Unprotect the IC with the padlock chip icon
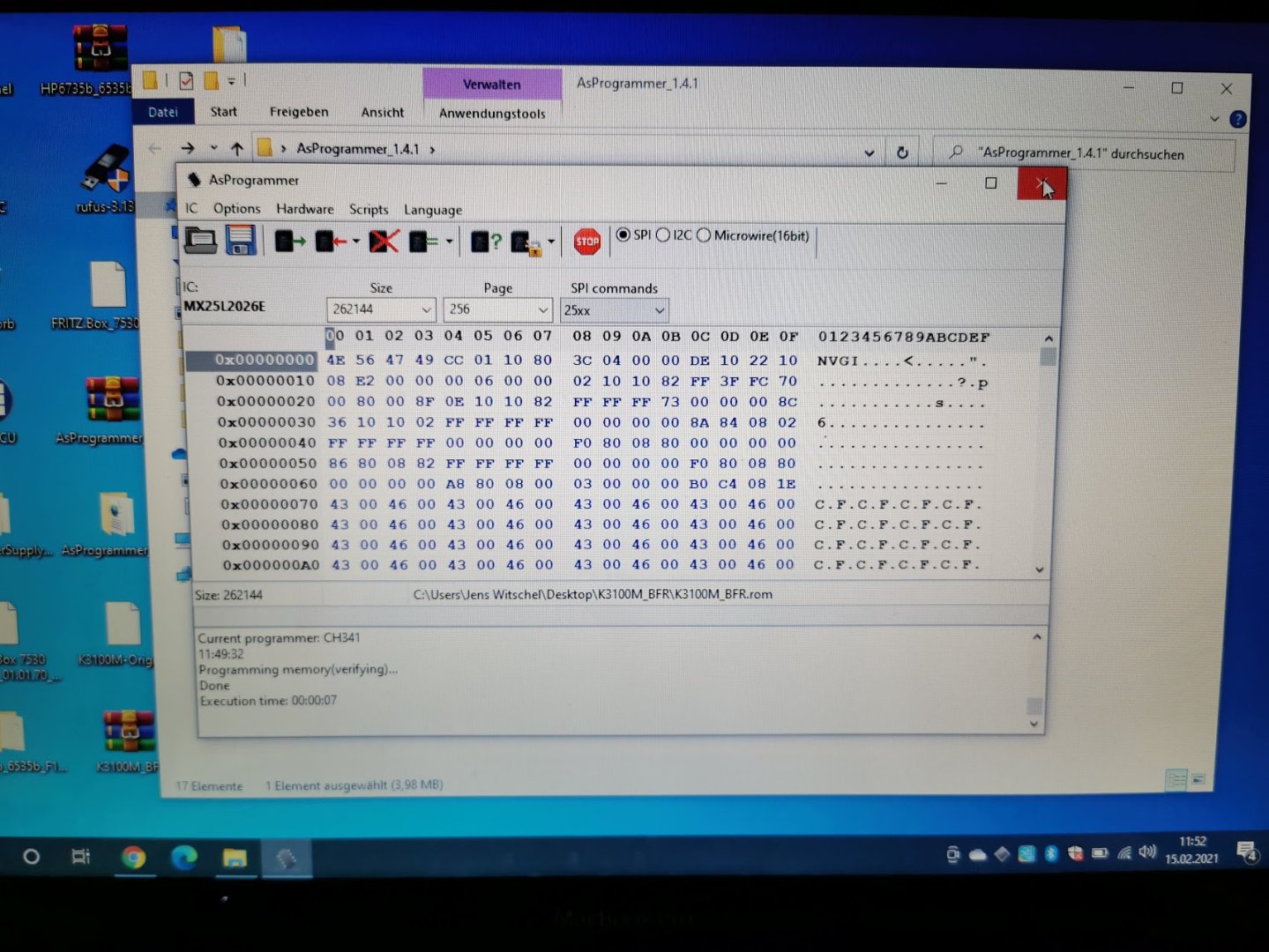The width and height of the screenshot is (1269, 952). click(526, 242)
